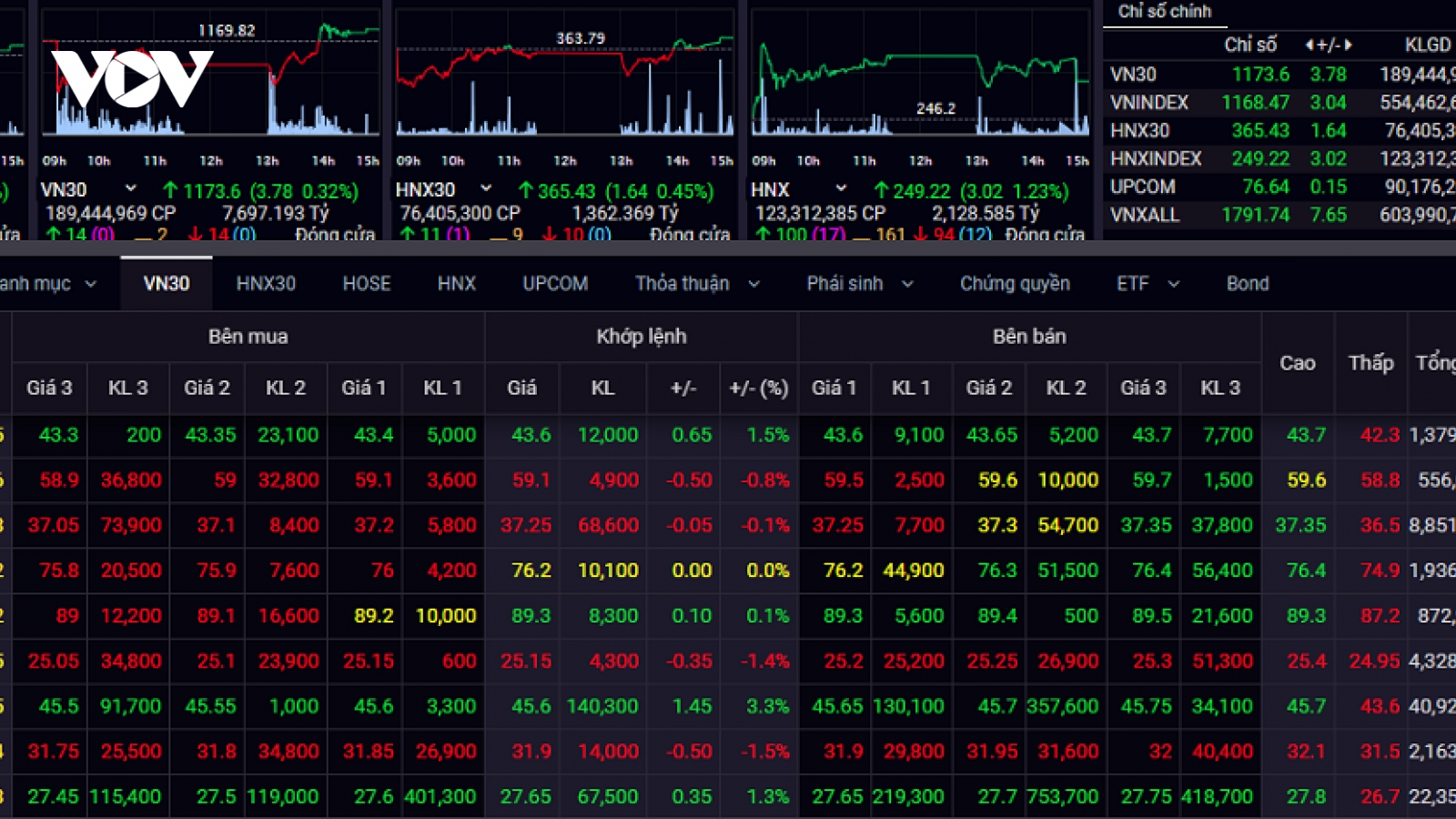The height and width of the screenshot is (819, 1456).
Task: Switch to the HNX30 tab
Action: pyautogui.click(x=266, y=283)
